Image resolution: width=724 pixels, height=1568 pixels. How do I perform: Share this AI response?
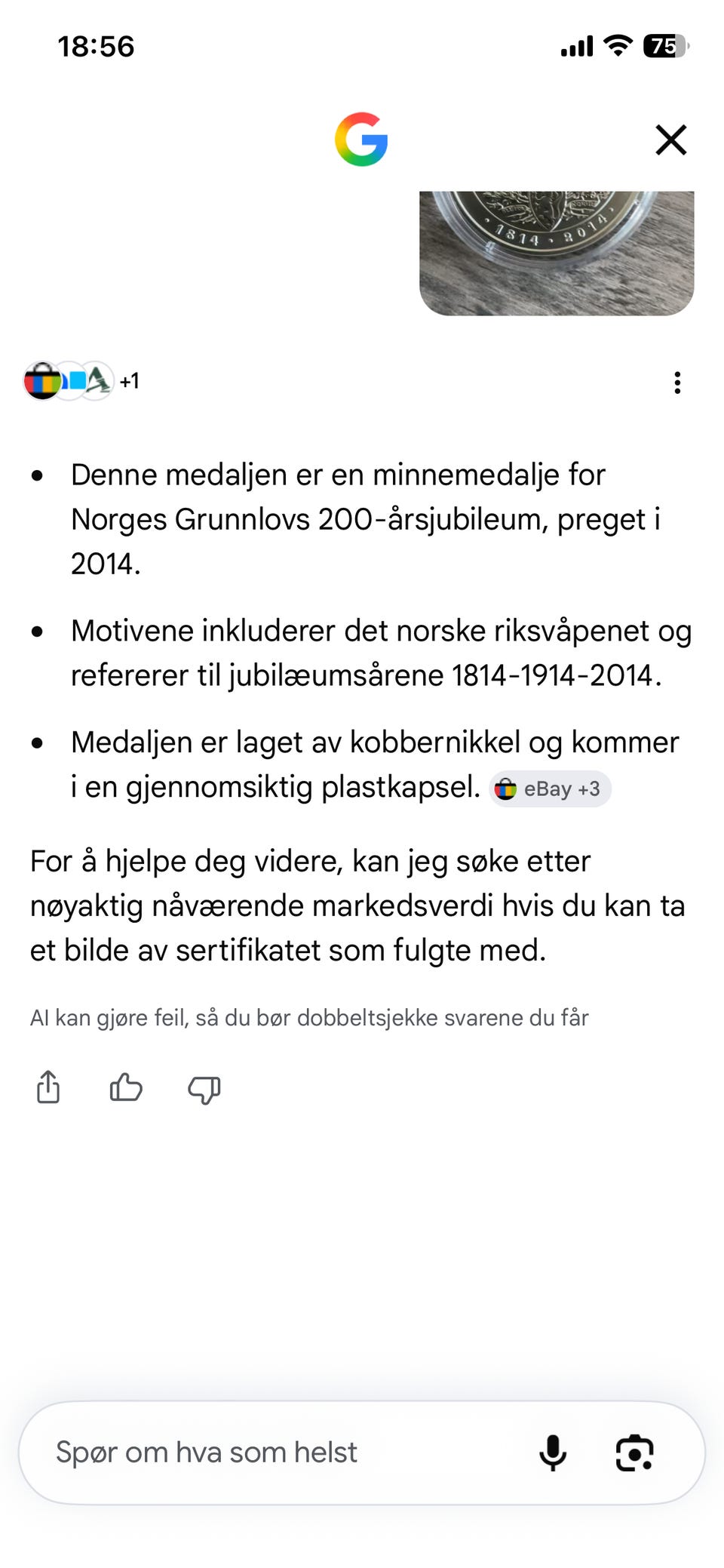(x=48, y=1087)
